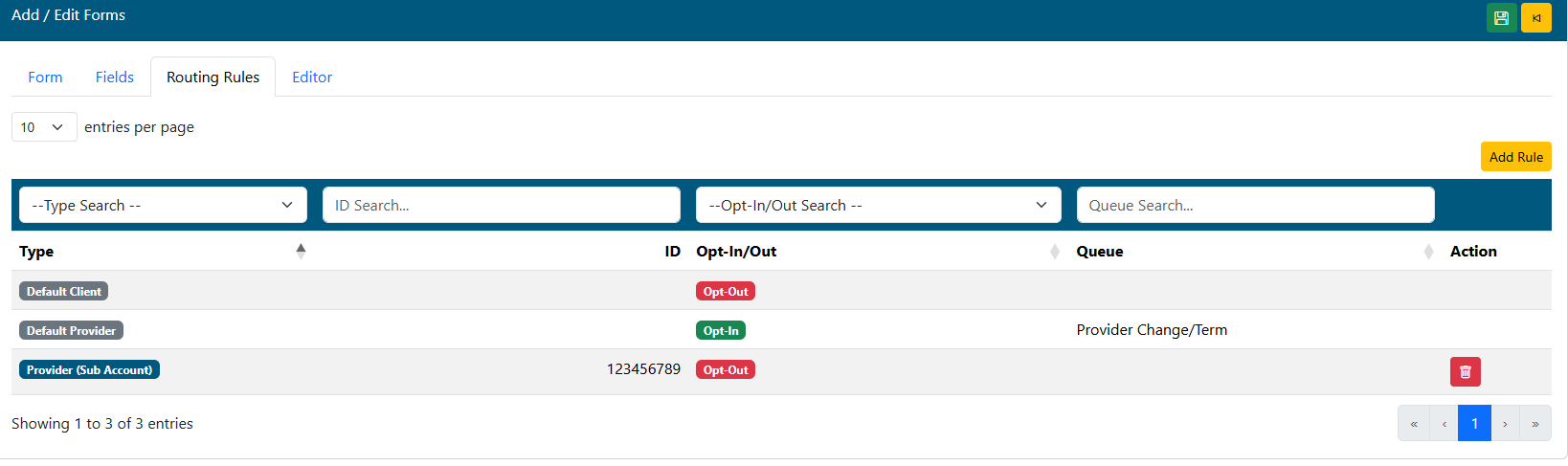Click the yellow back icon button
1568x466 pixels.
pyautogui.click(x=1535, y=18)
